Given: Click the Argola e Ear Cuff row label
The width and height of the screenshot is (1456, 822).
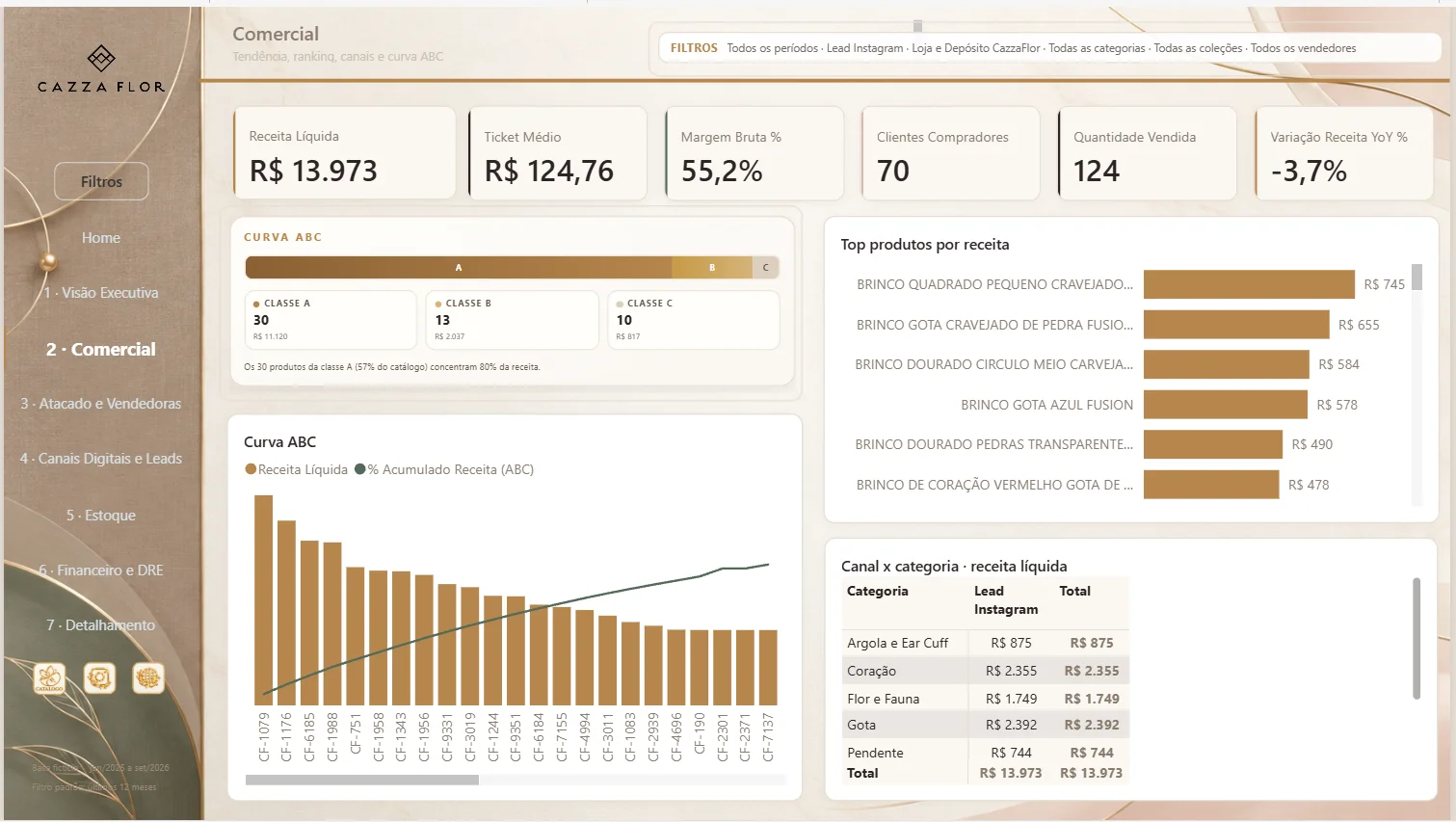Looking at the screenshot, I should pos(897,643).
